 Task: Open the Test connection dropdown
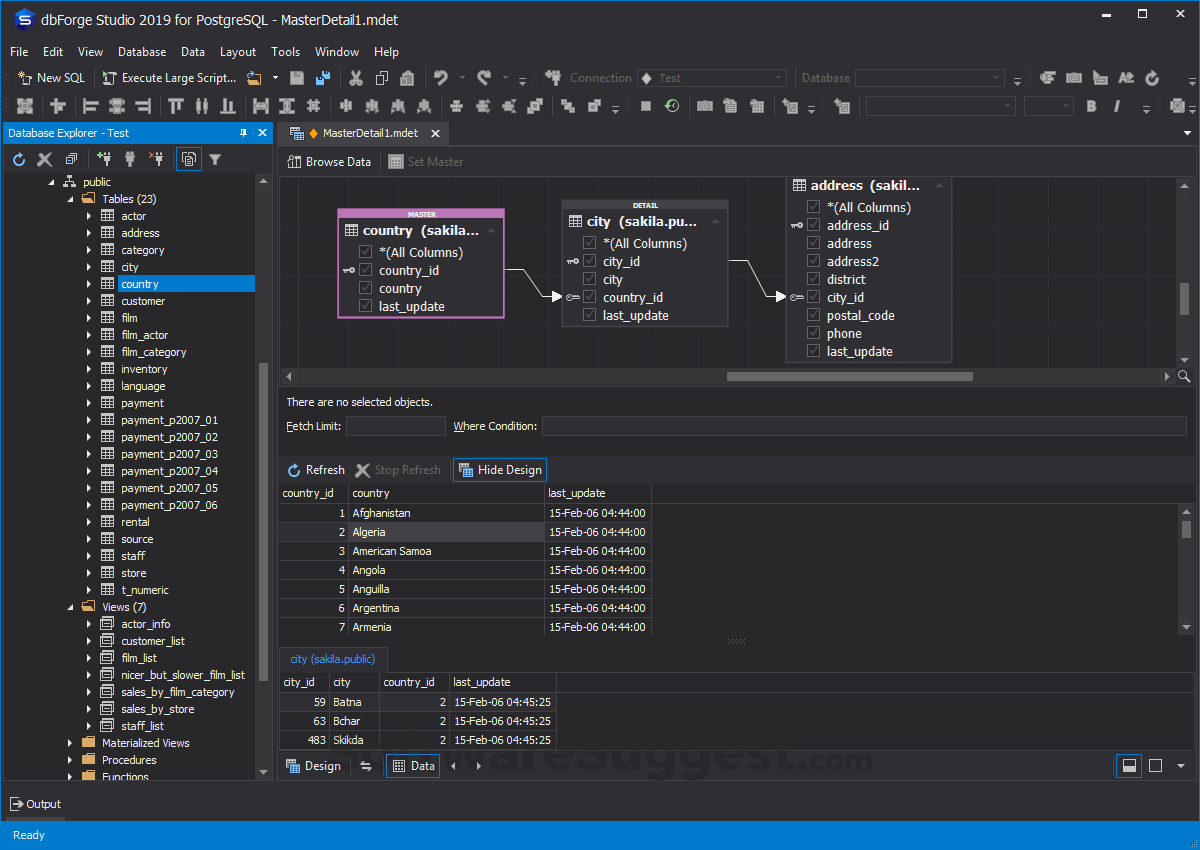pyautogui.click(x=777, y=77)
